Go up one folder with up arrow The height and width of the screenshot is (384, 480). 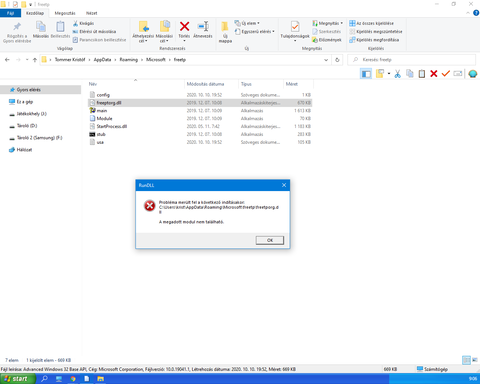35,60
